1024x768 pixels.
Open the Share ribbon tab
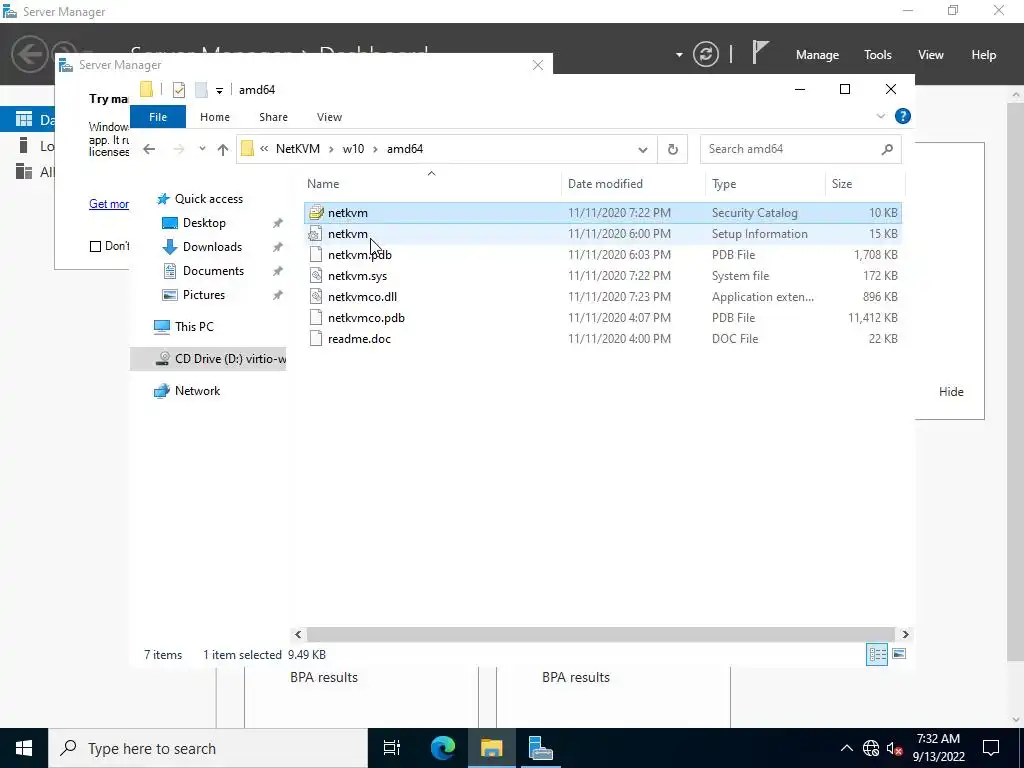pyautogui.click(x=273, y=117)
